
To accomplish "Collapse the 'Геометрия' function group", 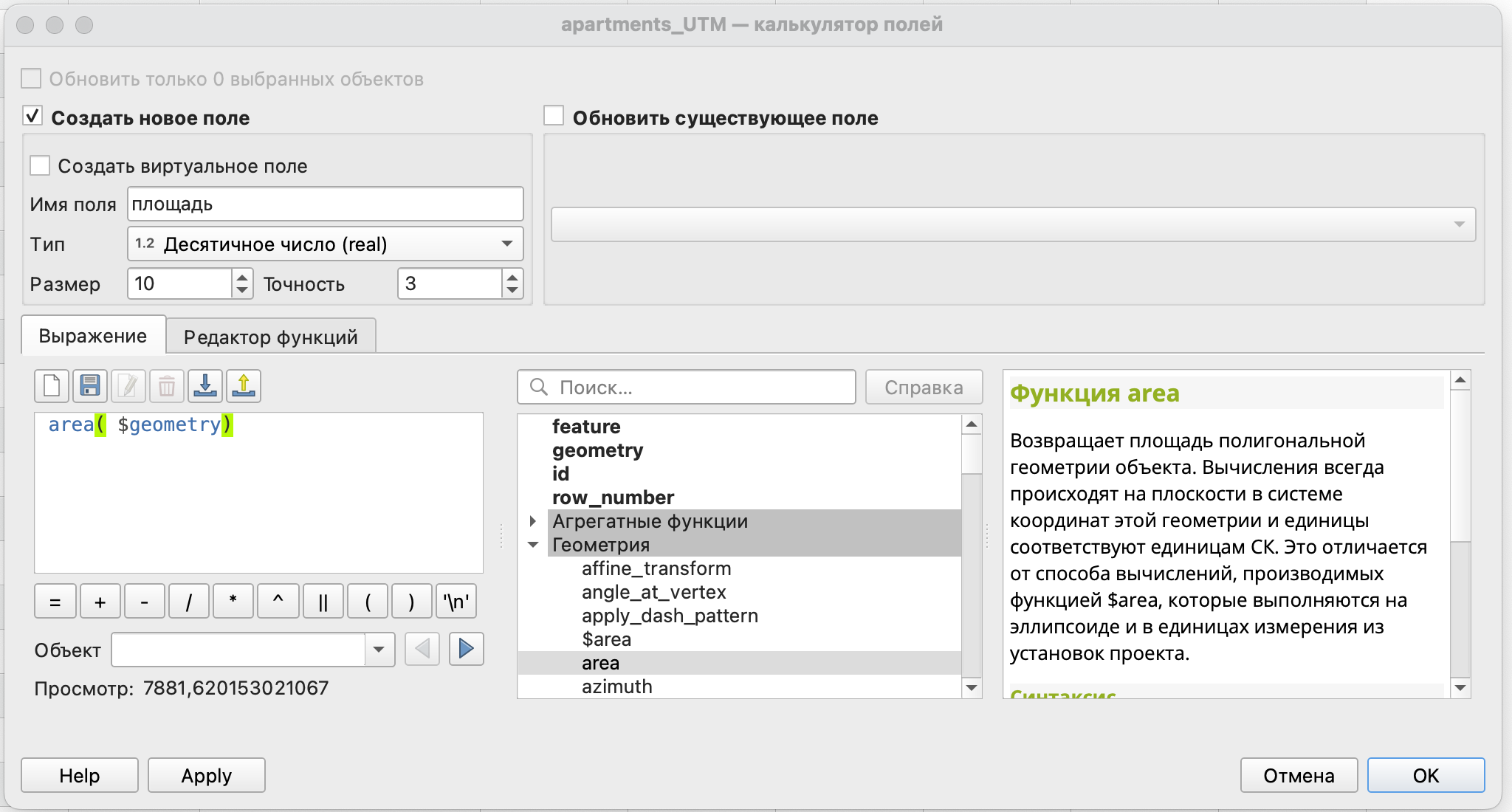I will pos(533,545).
